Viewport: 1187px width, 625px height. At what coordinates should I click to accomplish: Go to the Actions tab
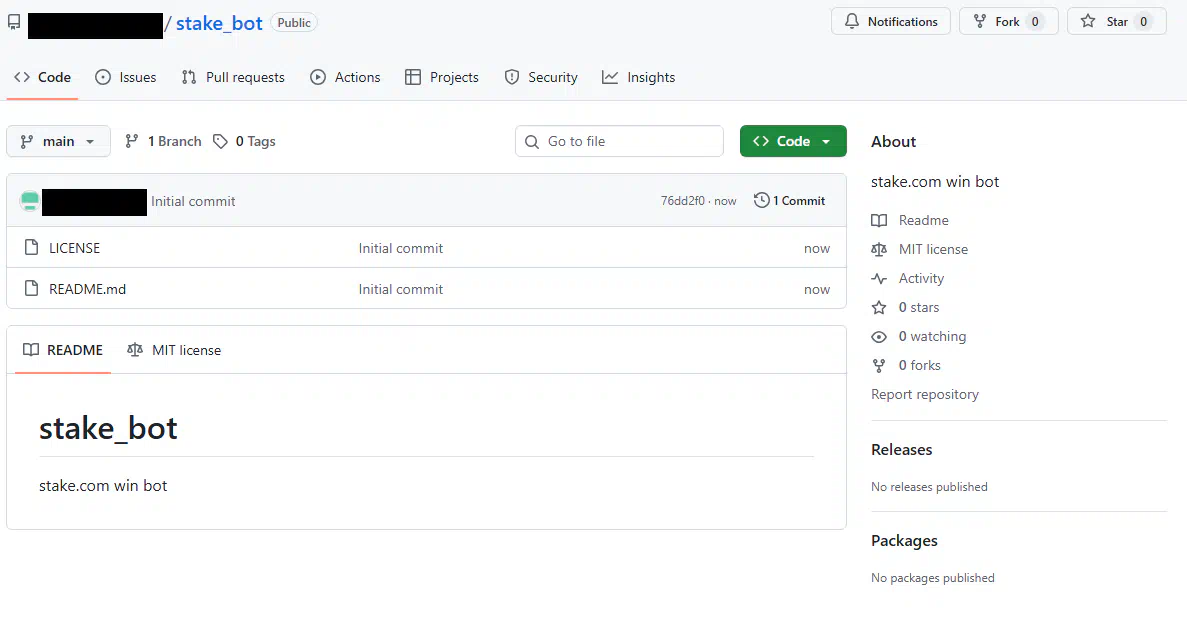[x=345, y=77]
